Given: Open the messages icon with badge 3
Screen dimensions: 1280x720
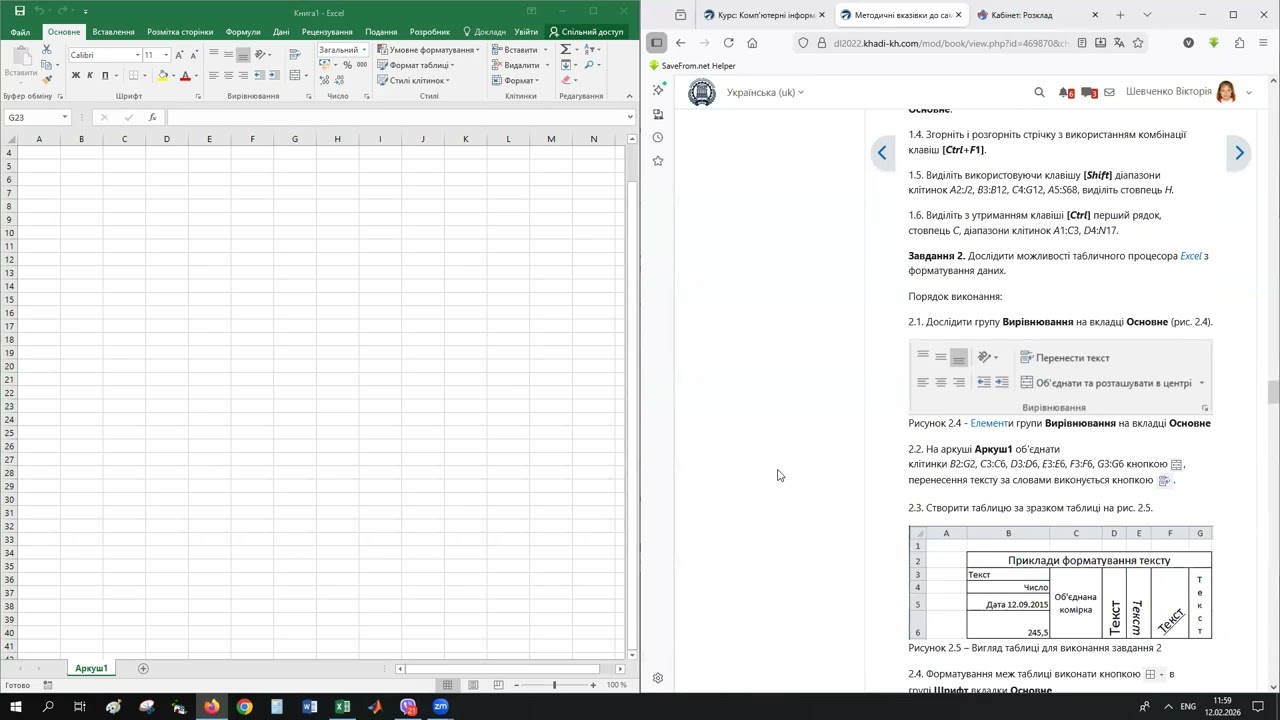Looking at the screenshot, I should [1090, 92].
